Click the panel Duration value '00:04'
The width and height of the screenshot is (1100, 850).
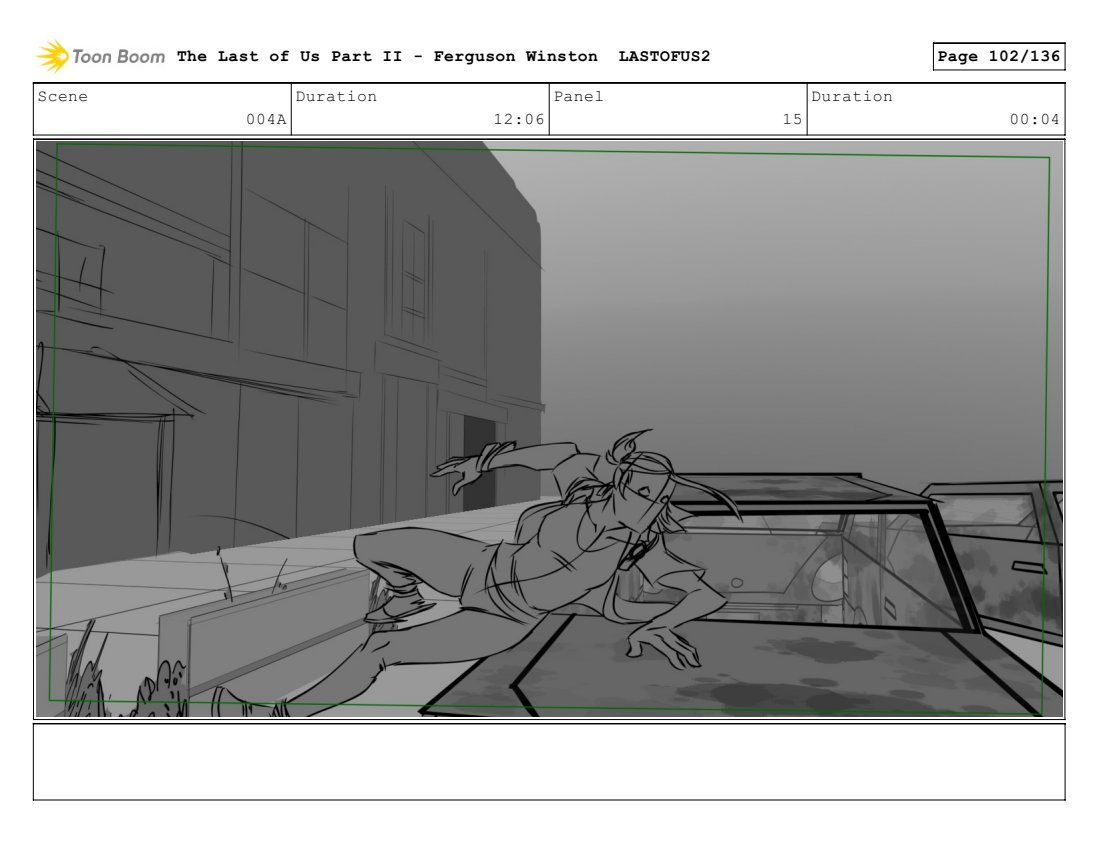(x=1034, y=119)
